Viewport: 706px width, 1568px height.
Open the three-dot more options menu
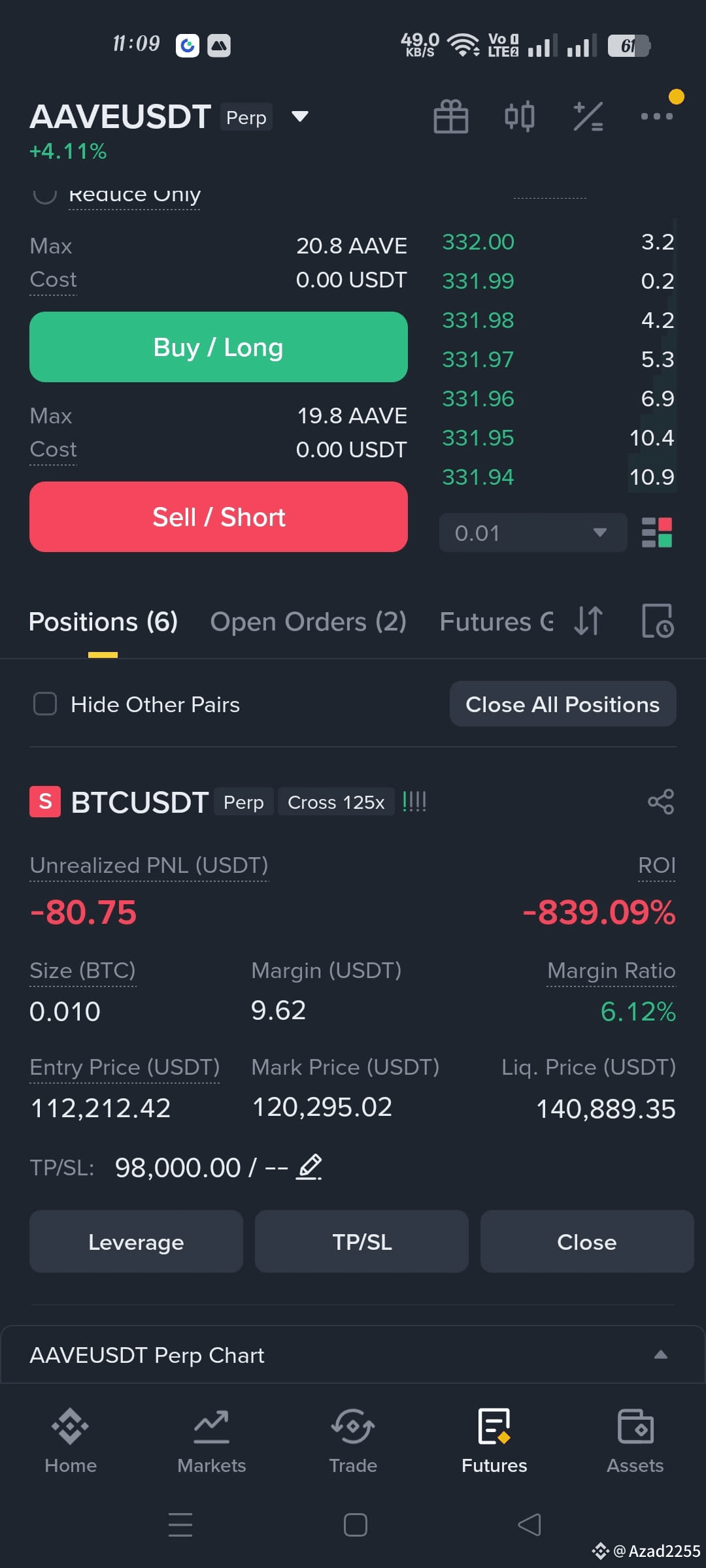657,116
